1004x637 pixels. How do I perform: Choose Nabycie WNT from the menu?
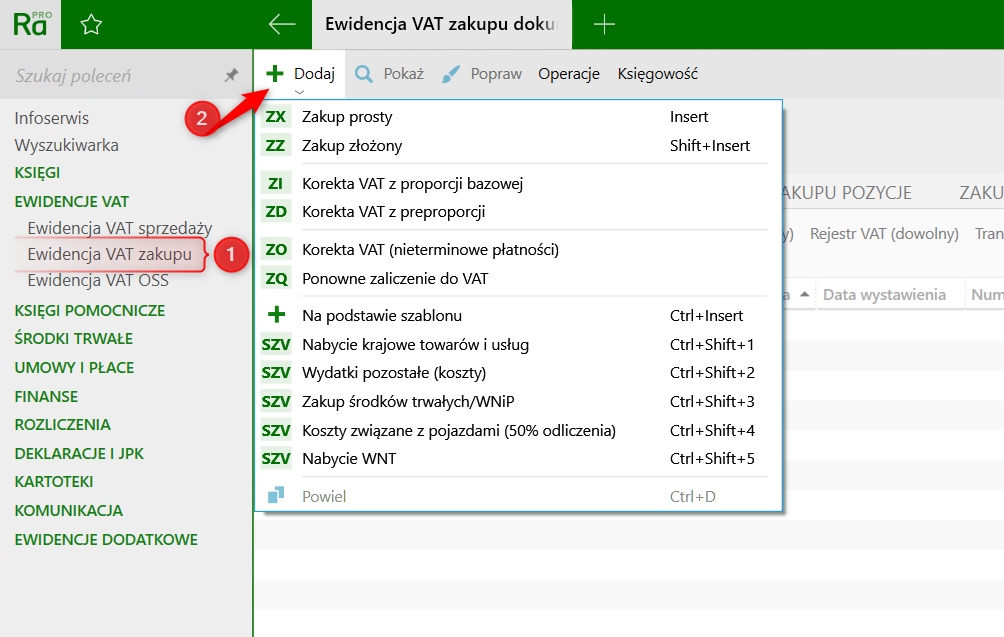347,459
